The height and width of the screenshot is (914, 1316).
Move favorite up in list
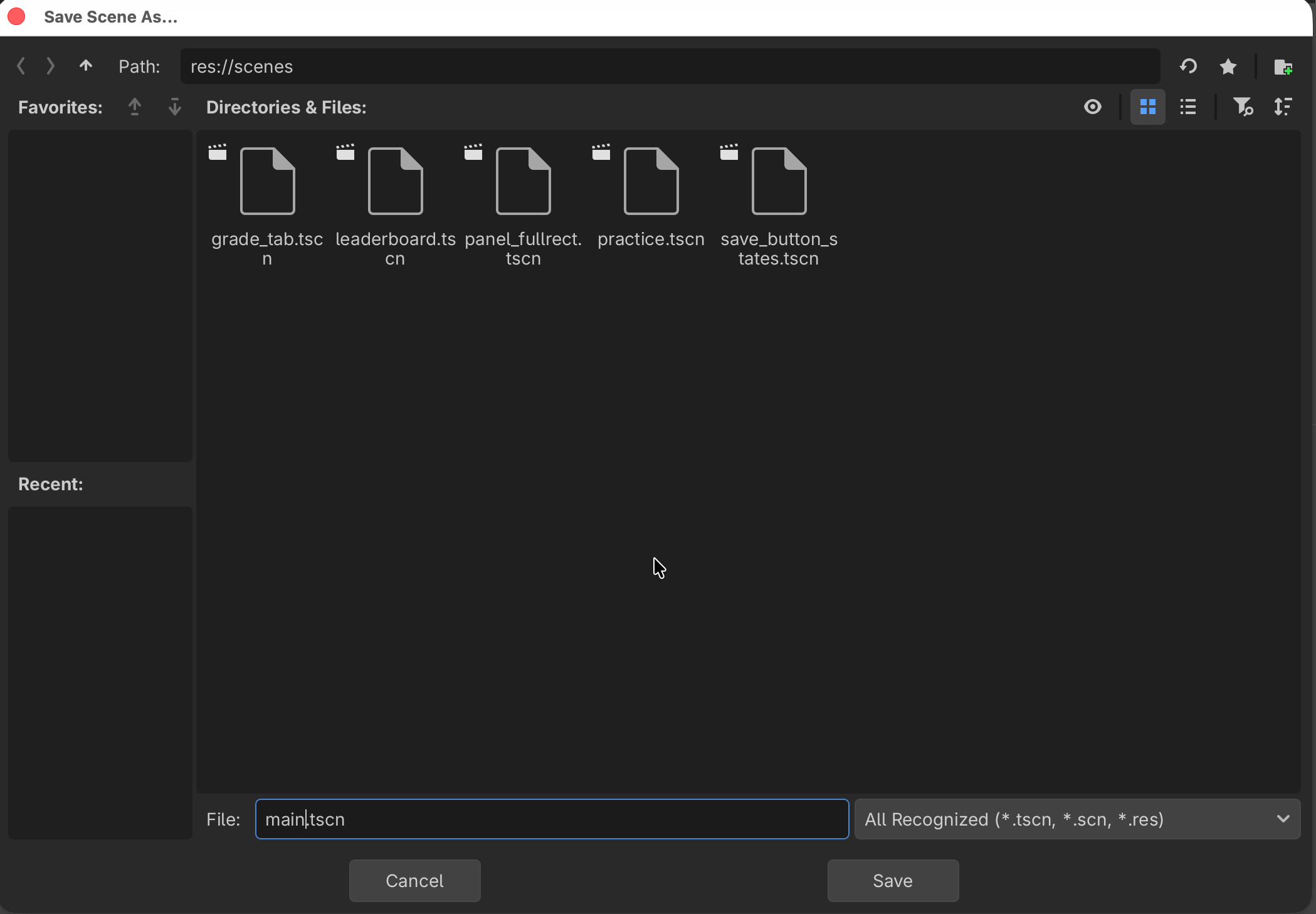(135, 107)
